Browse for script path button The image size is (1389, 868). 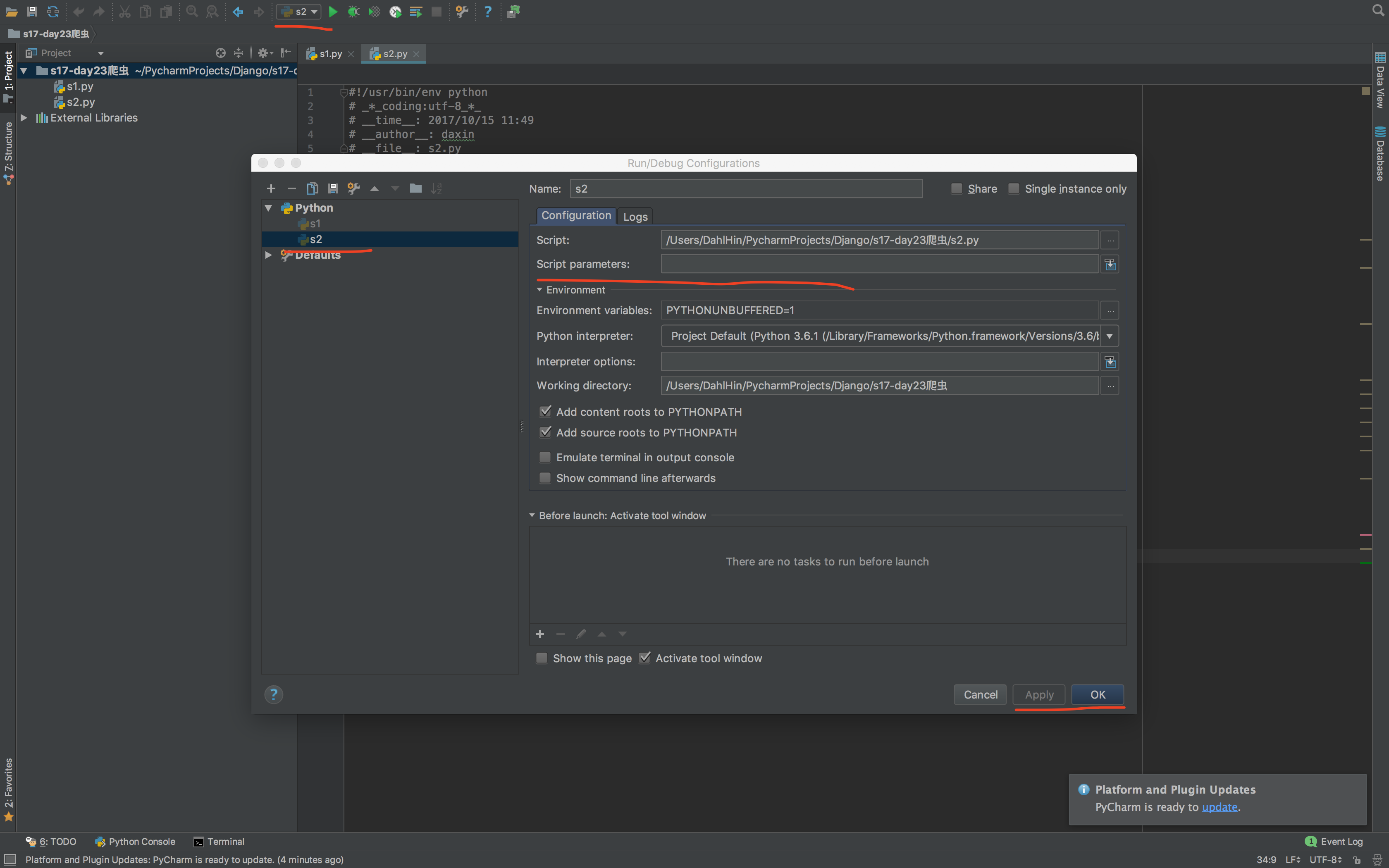pyautogui.click(x=1111, y=240)
